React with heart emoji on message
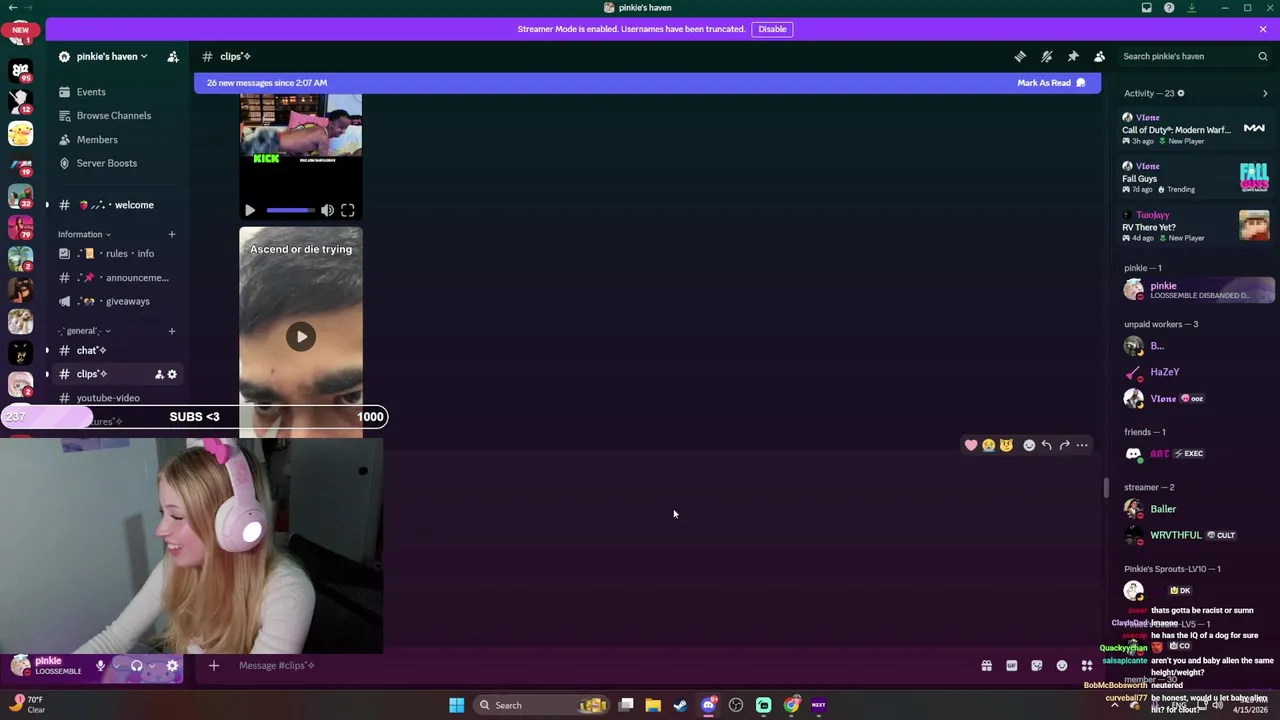 click(971, 445)
